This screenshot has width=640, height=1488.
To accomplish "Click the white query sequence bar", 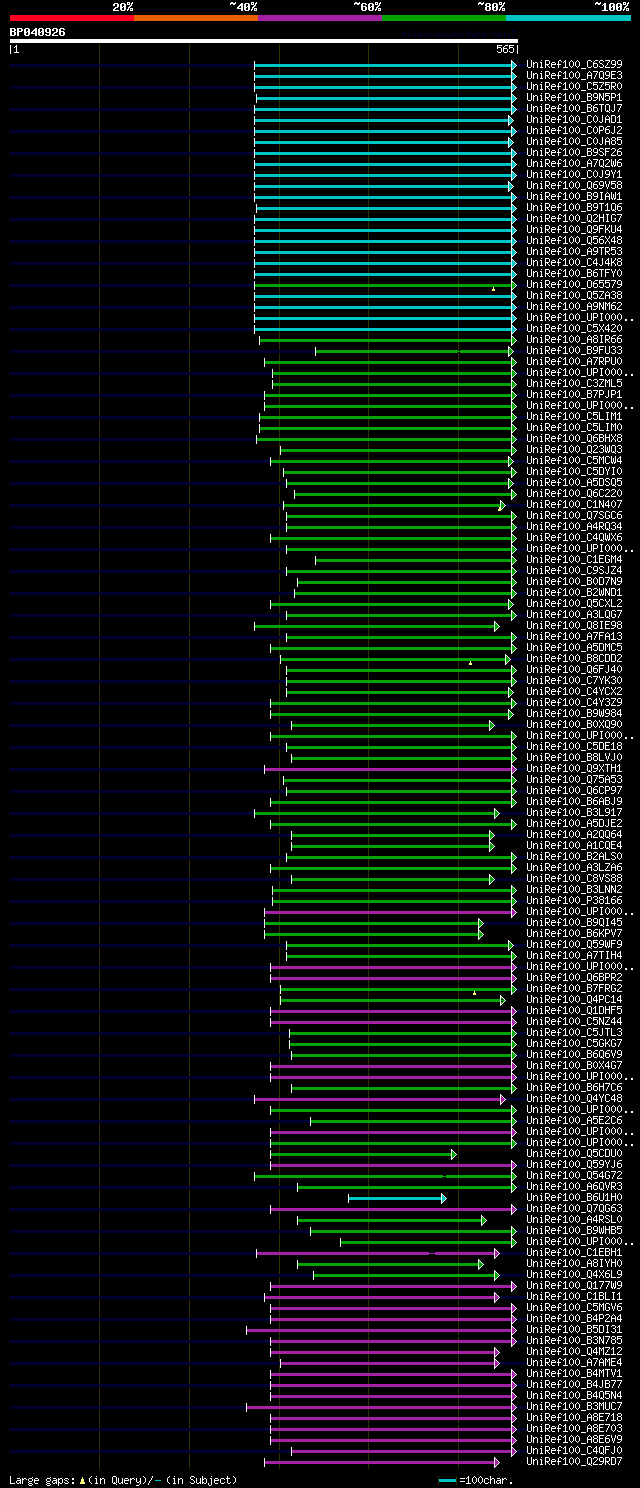I will (263, 41).
